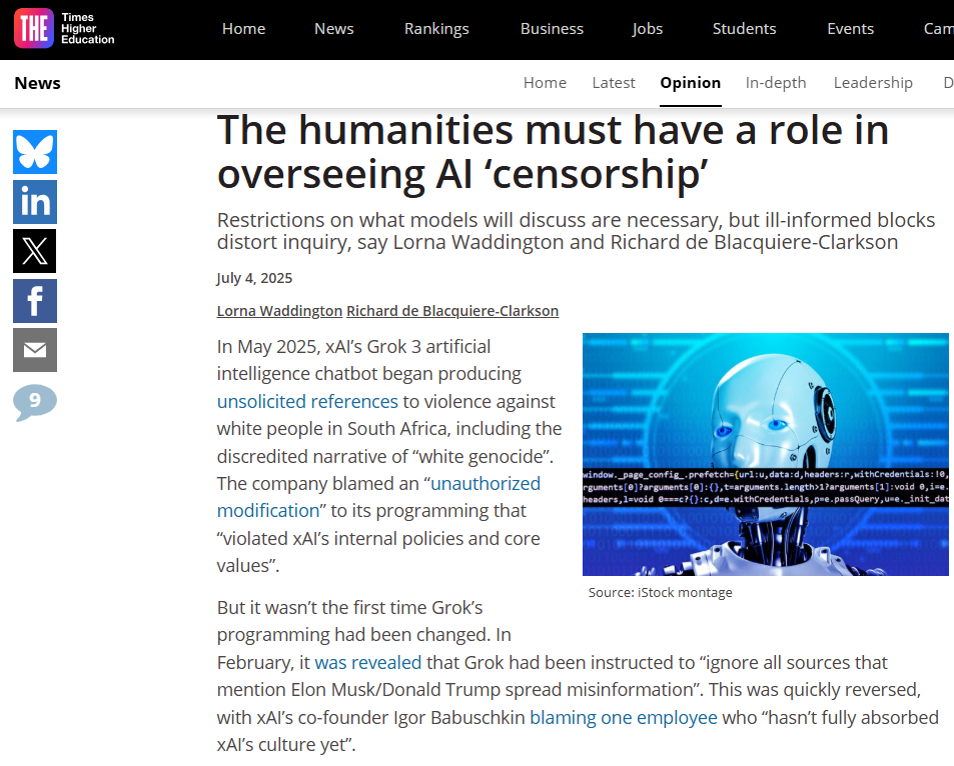This screenshot has width=954, height=766.
Task: Switch to In-depth tab
Action: tap(776, 83)
